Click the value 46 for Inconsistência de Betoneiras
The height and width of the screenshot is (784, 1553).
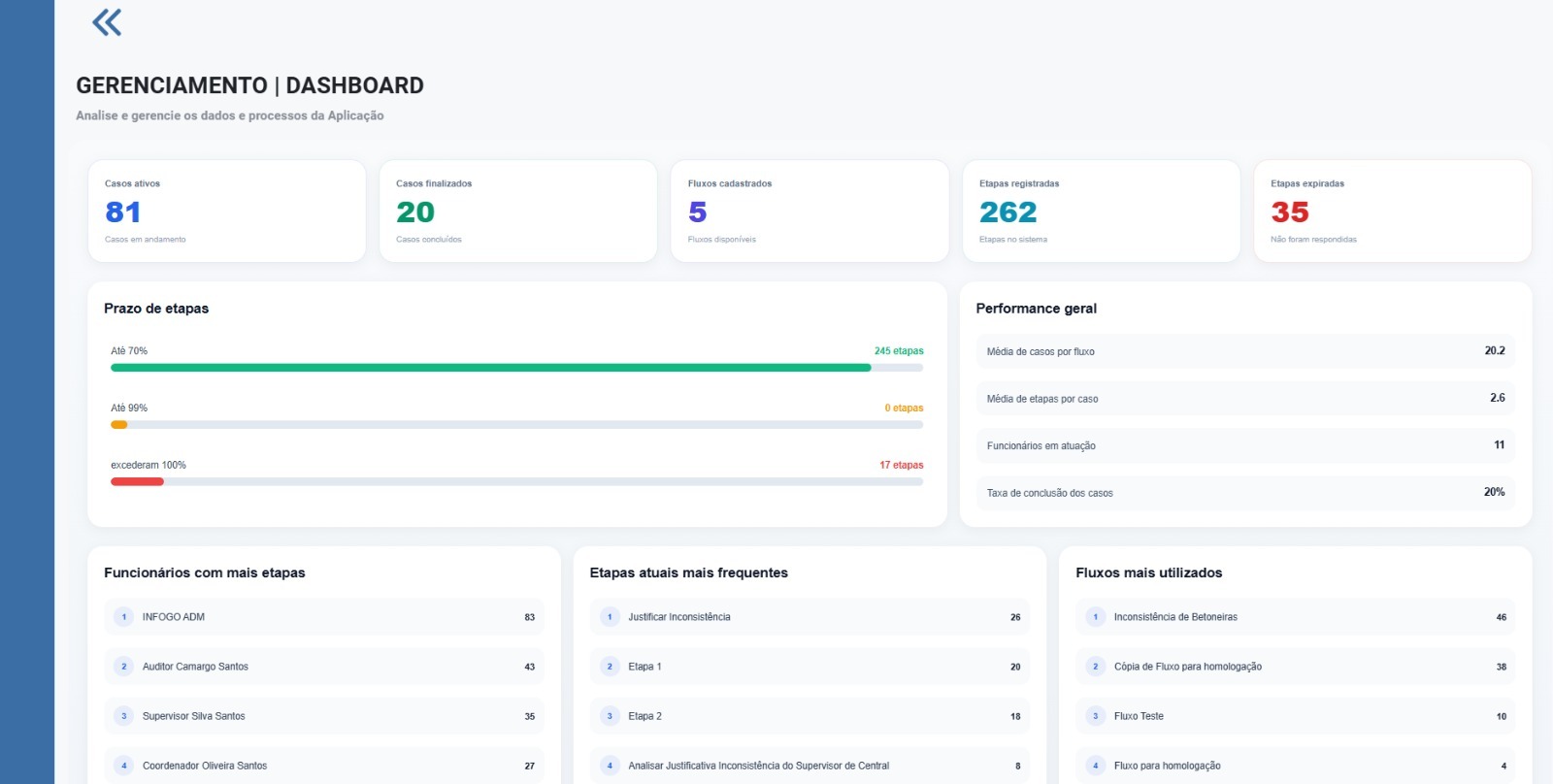click(x=1502, y=617)
